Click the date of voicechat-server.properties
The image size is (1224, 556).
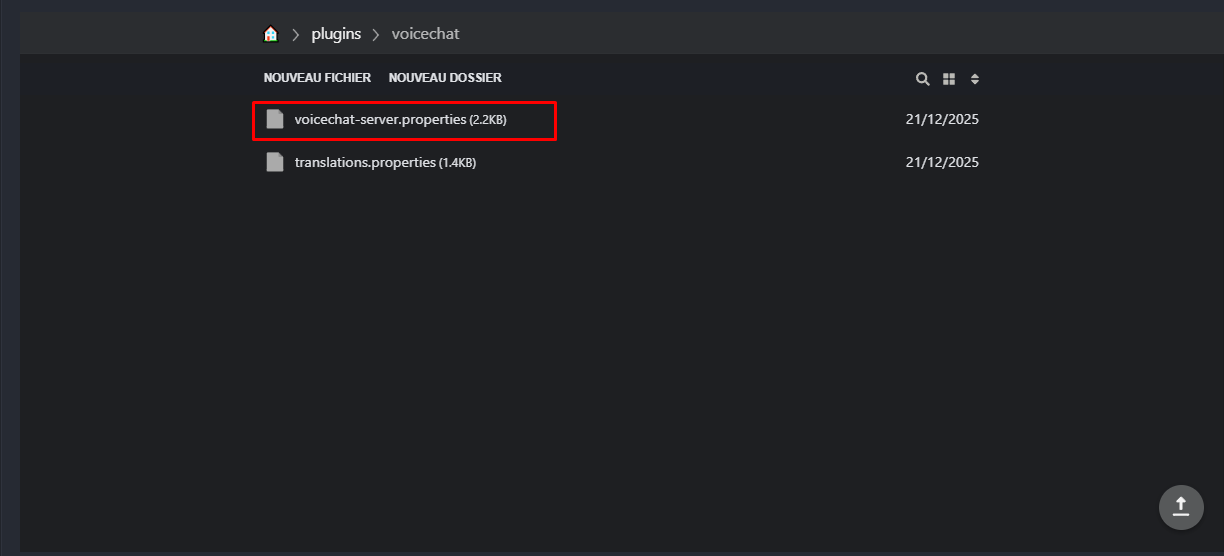(x=941, y=120)
